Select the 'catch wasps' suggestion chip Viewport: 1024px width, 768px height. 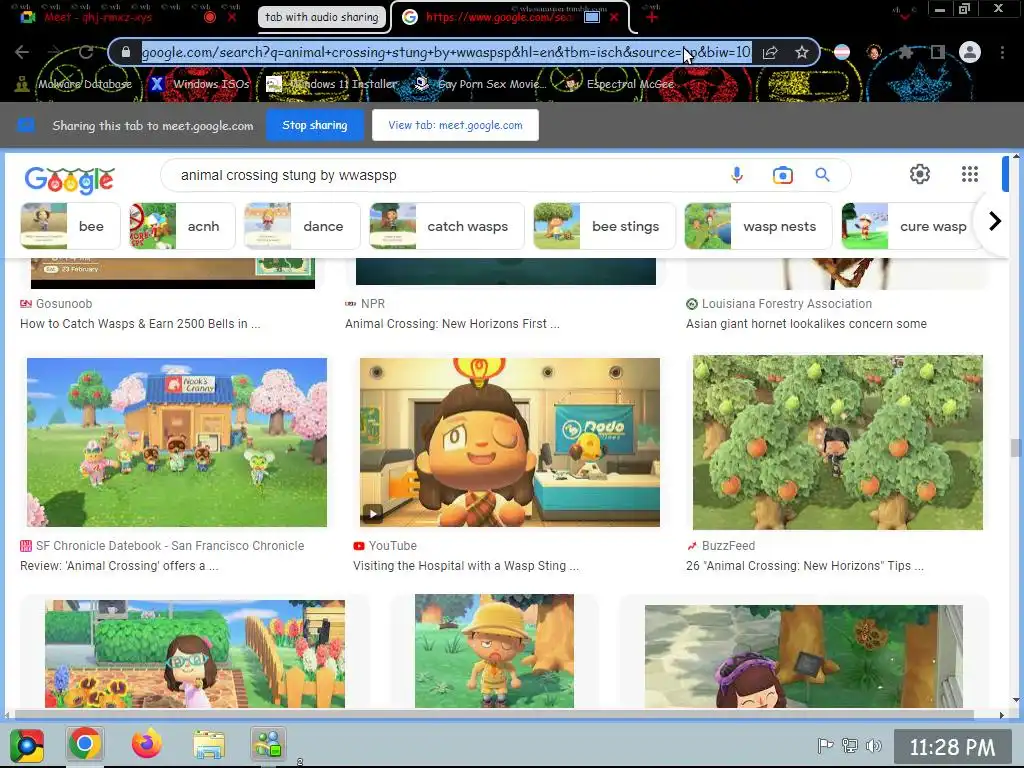pos(447,226)
